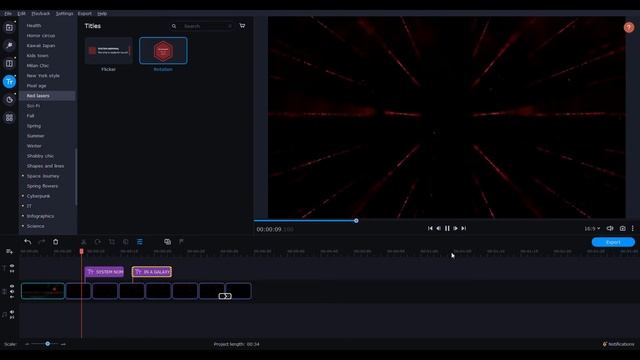Select the Titles tab icon
The image size is (640, 360).
(x=9, y=82)
